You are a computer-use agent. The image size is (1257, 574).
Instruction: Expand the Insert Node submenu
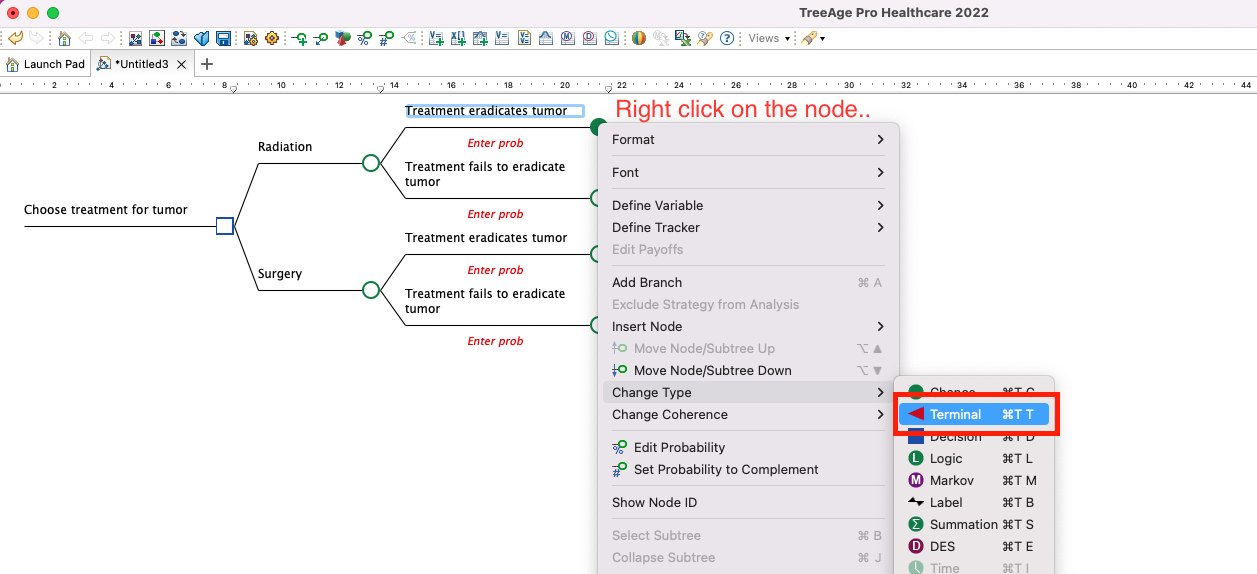[748, 326]
